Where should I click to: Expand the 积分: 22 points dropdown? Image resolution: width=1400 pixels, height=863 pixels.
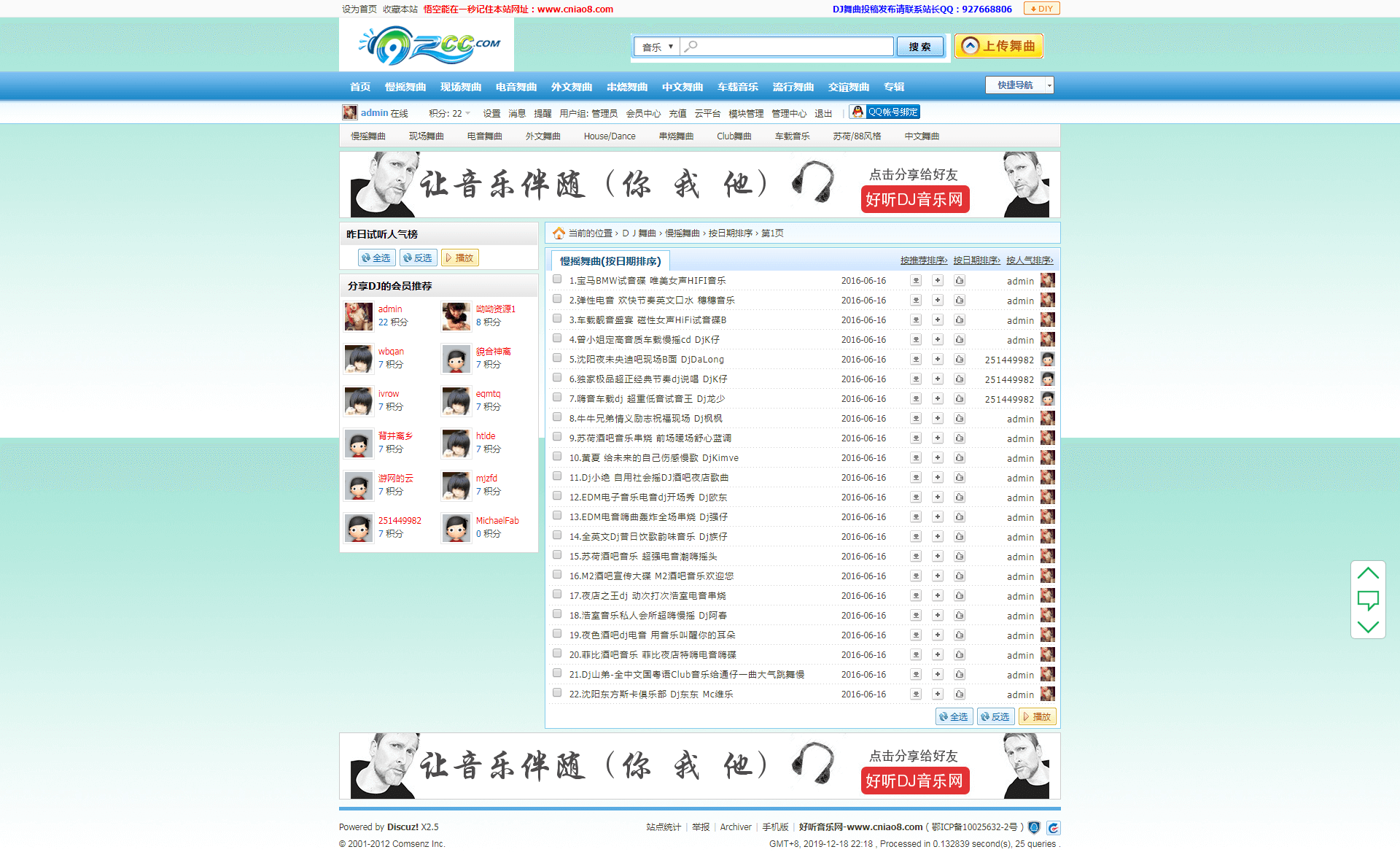pyautogui.click(x=450, y=114)
